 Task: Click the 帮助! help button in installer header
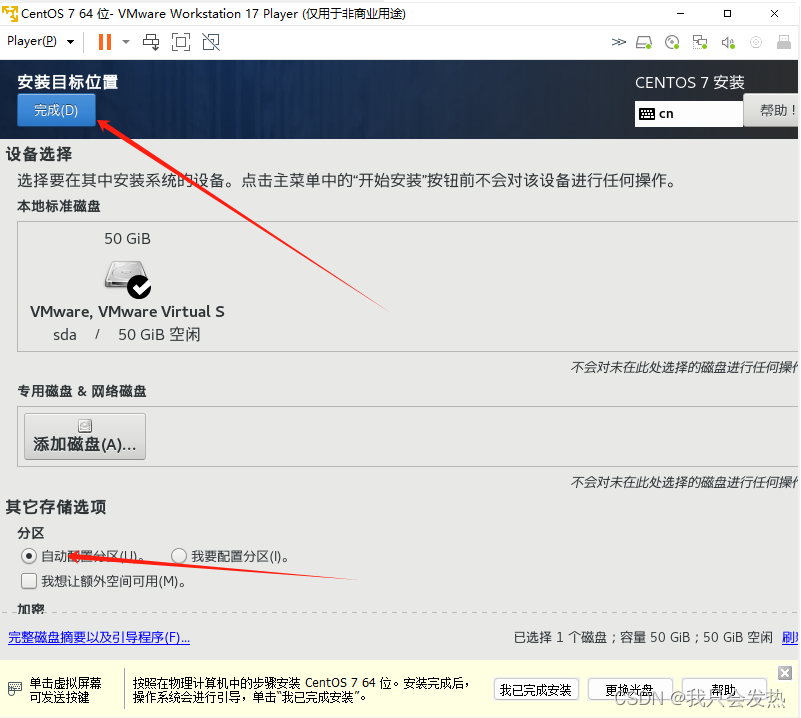(771, 110)
